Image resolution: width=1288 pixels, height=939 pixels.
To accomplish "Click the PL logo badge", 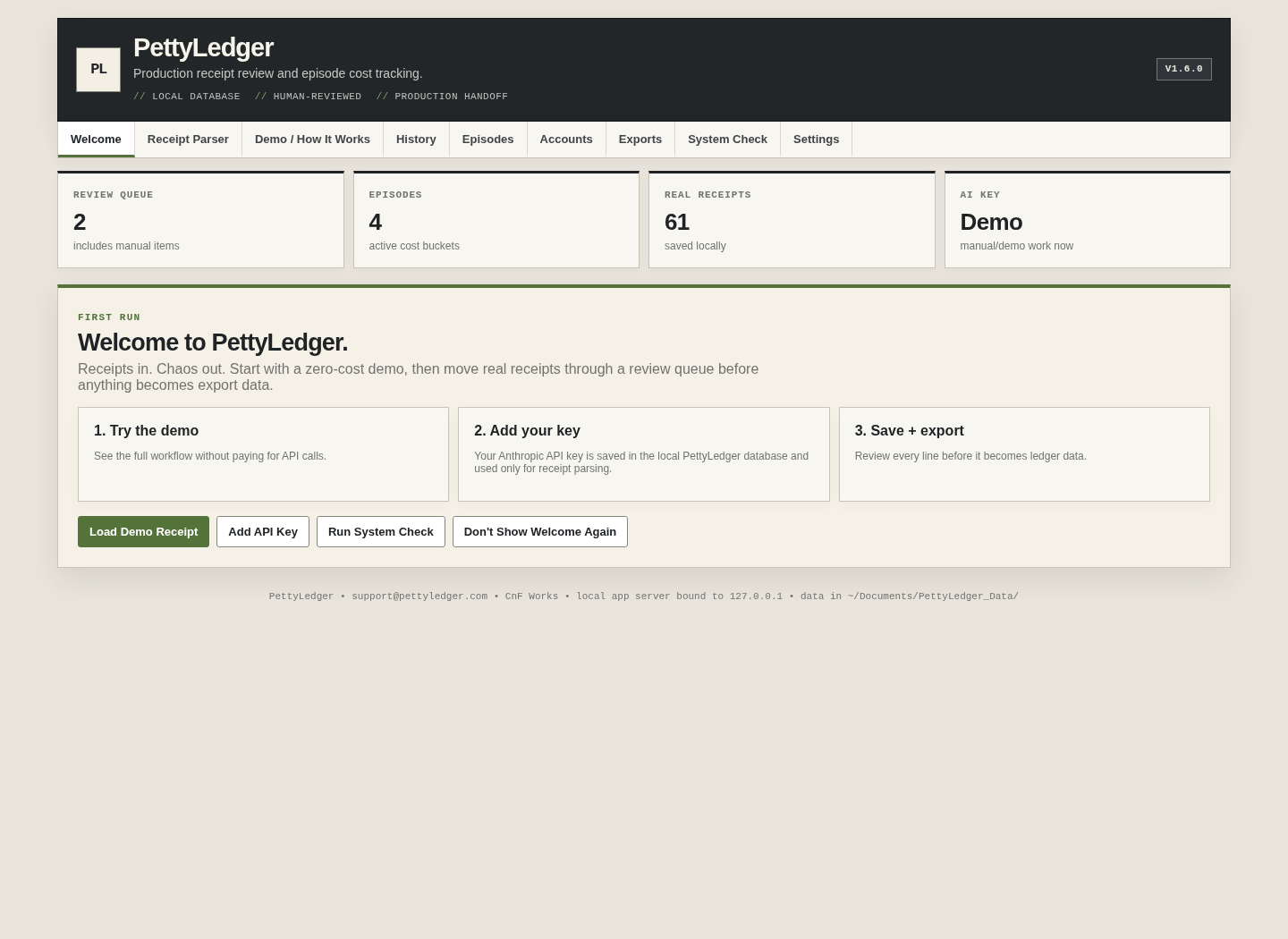I will coord(98,70).
